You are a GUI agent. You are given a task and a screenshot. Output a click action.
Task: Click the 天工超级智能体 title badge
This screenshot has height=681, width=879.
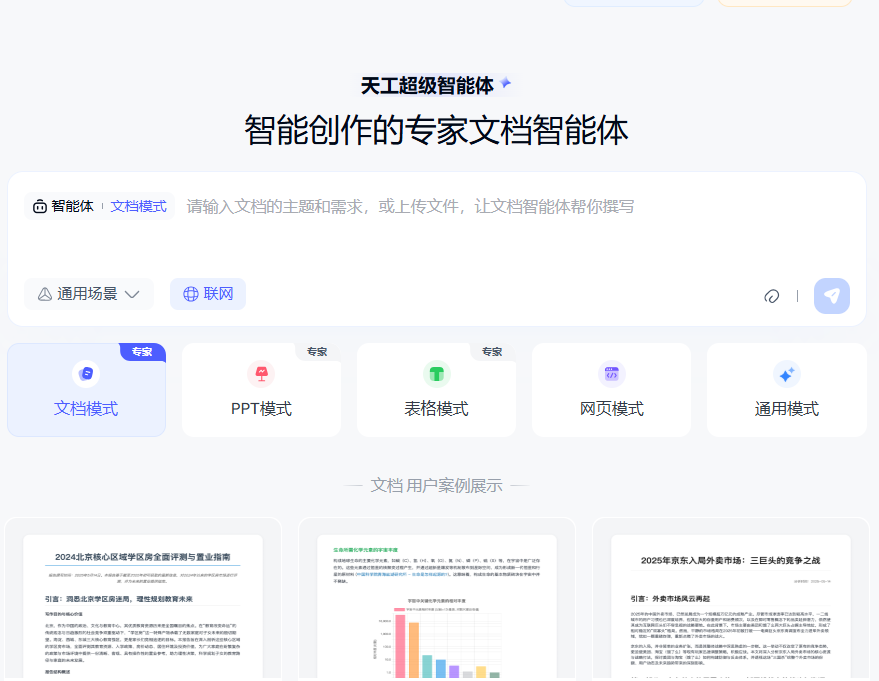436,85
